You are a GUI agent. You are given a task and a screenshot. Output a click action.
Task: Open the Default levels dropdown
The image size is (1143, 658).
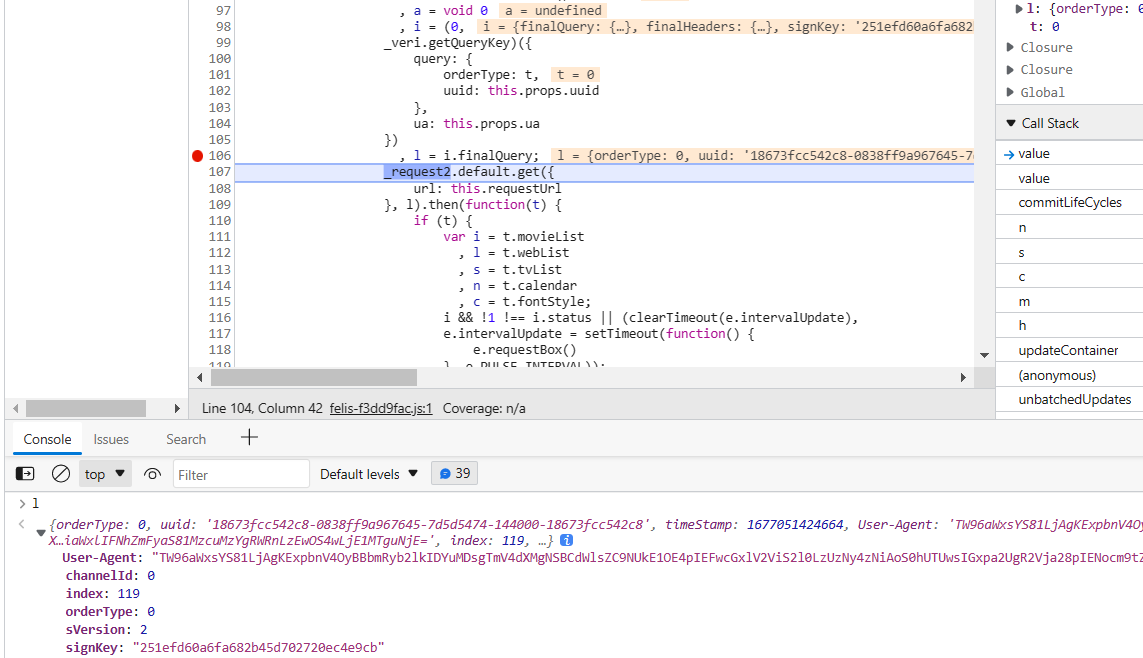(x=369, y=474)
